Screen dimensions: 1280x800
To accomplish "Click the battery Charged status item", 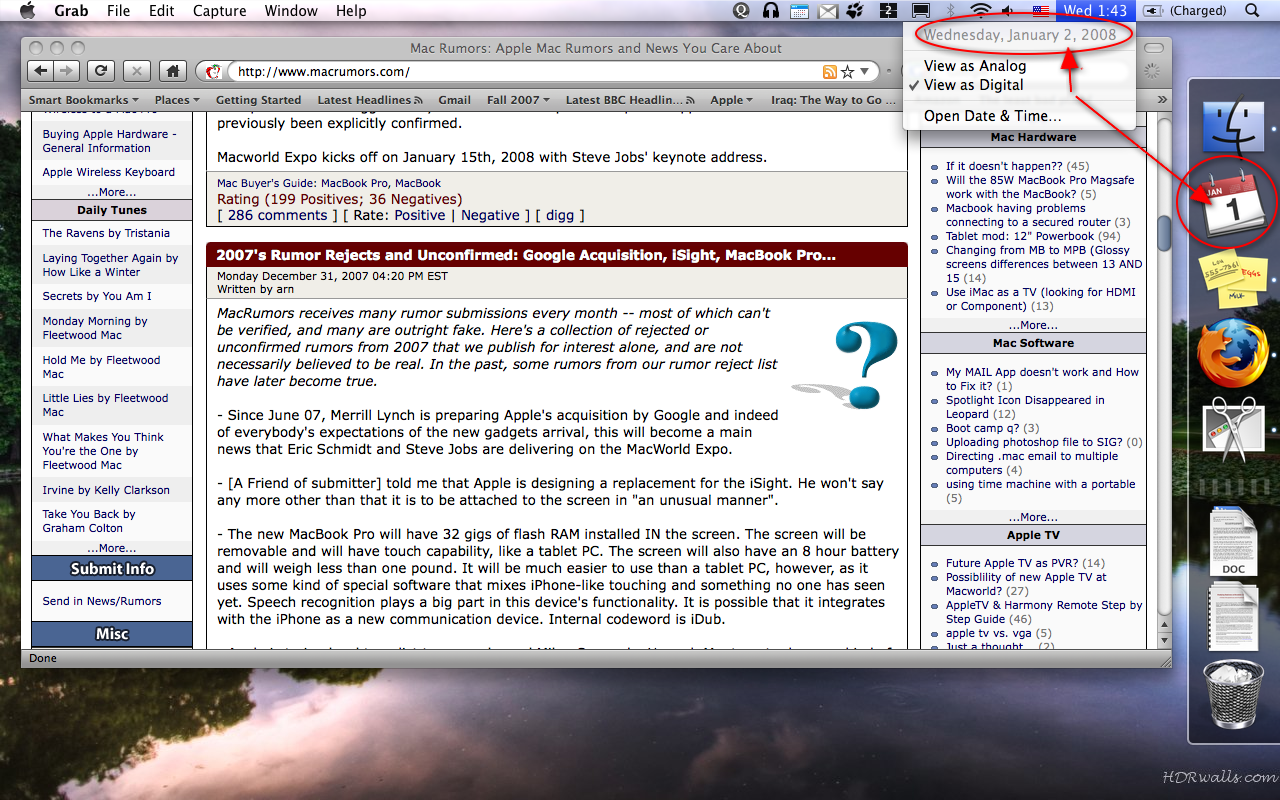I will [1184, 11].
